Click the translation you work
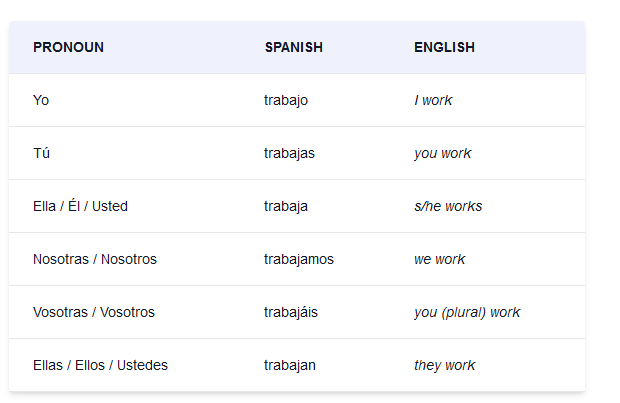The image size is (620, 403). click(x=443, y=154)
